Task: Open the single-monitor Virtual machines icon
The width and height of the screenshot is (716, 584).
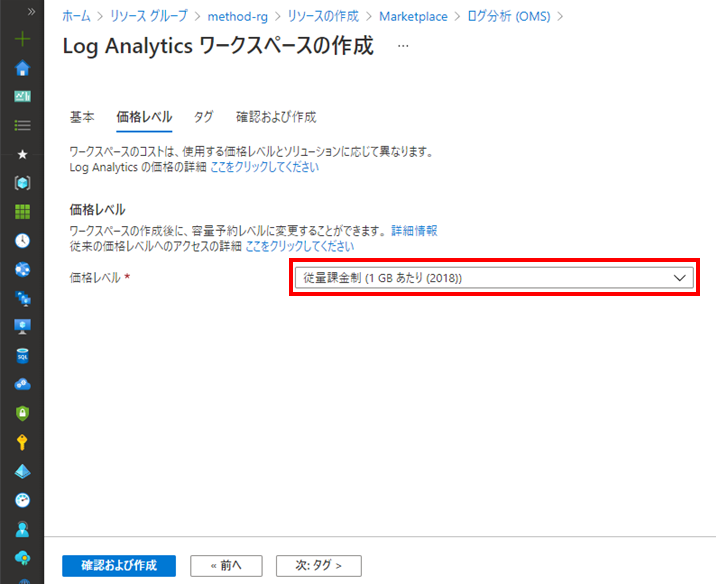Action: pyautogui.click(x=22, y=327)
